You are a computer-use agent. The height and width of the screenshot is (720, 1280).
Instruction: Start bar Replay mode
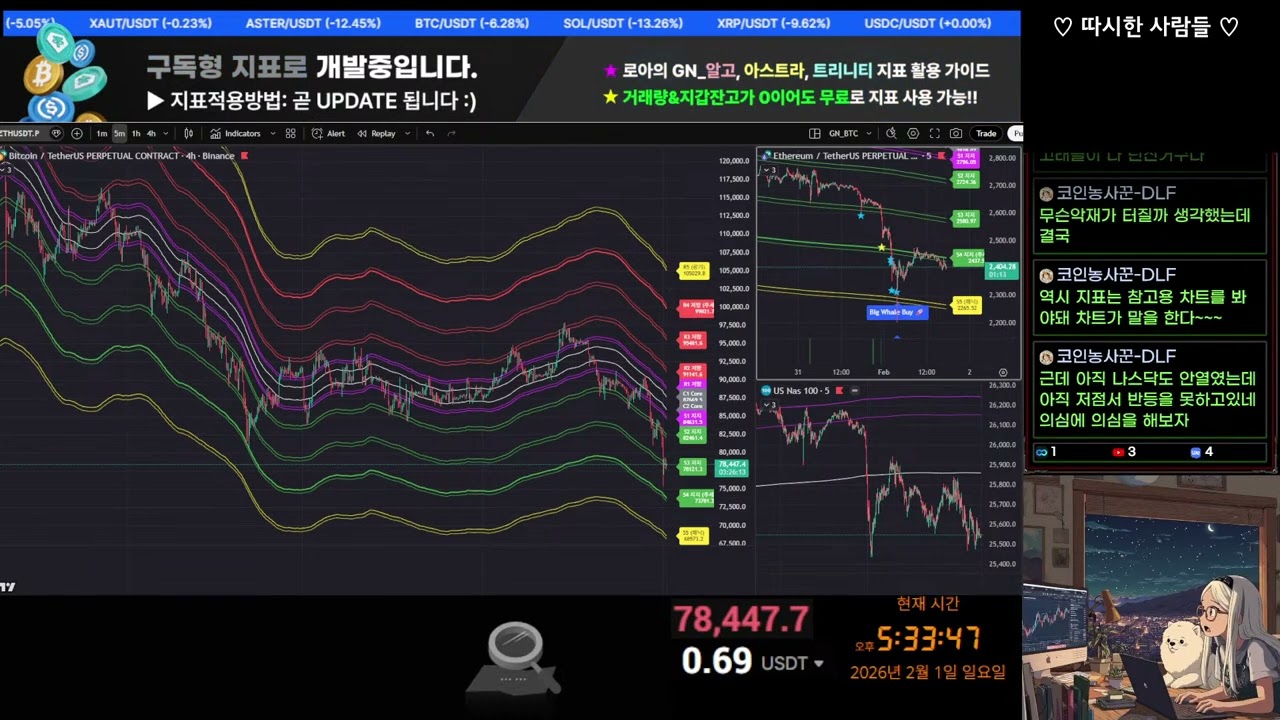click(x=377, y=133)
